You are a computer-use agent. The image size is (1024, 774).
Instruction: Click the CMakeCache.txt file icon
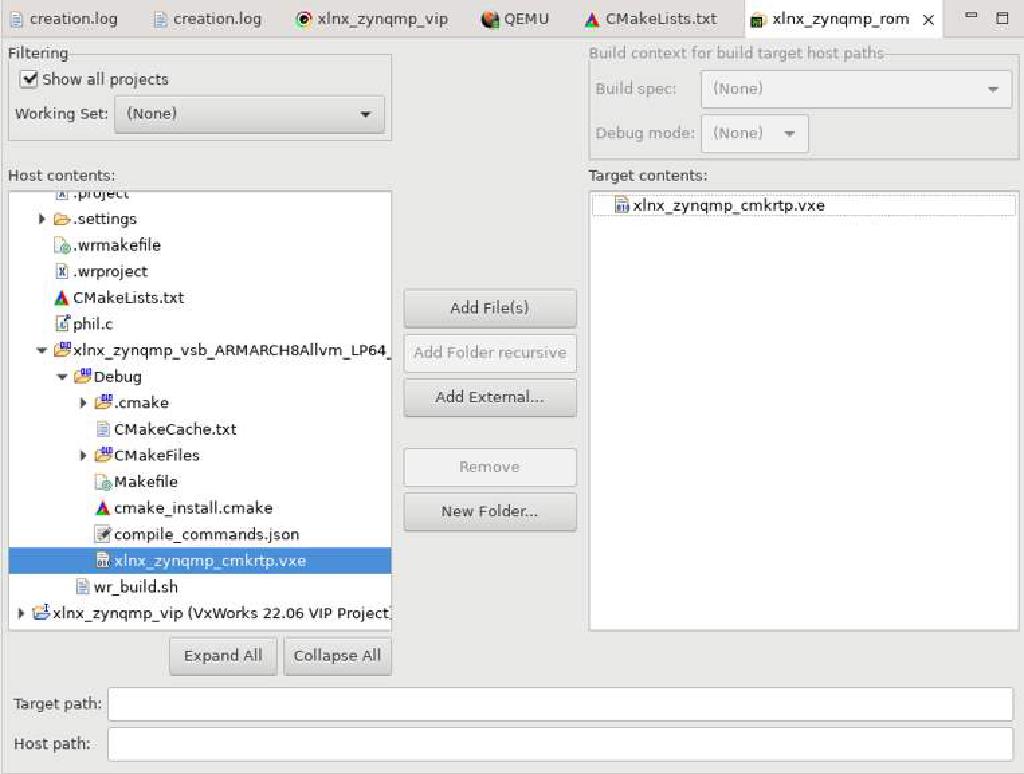point(103,428)
